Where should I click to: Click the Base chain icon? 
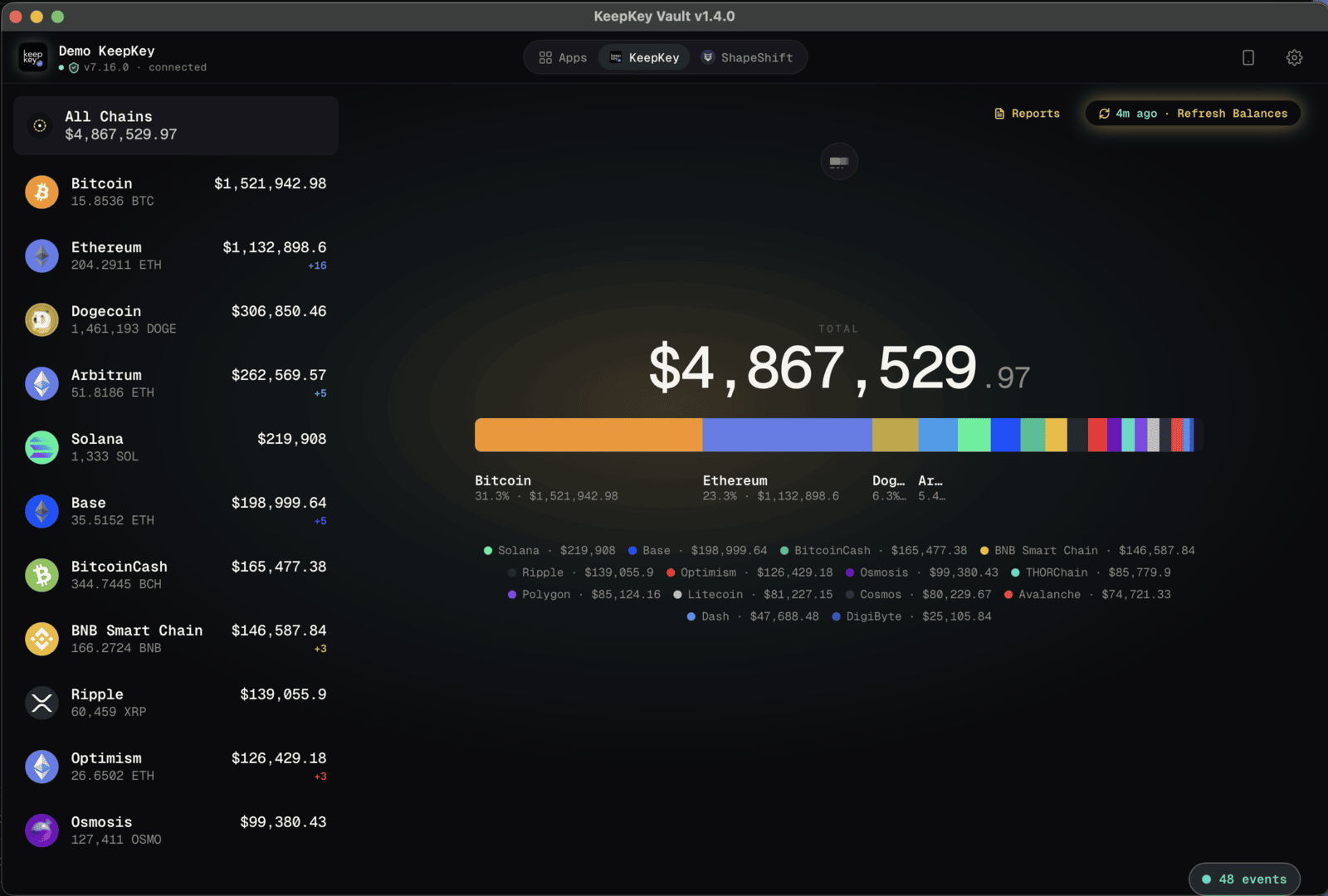pyautogui.click(x=41, y=511)
